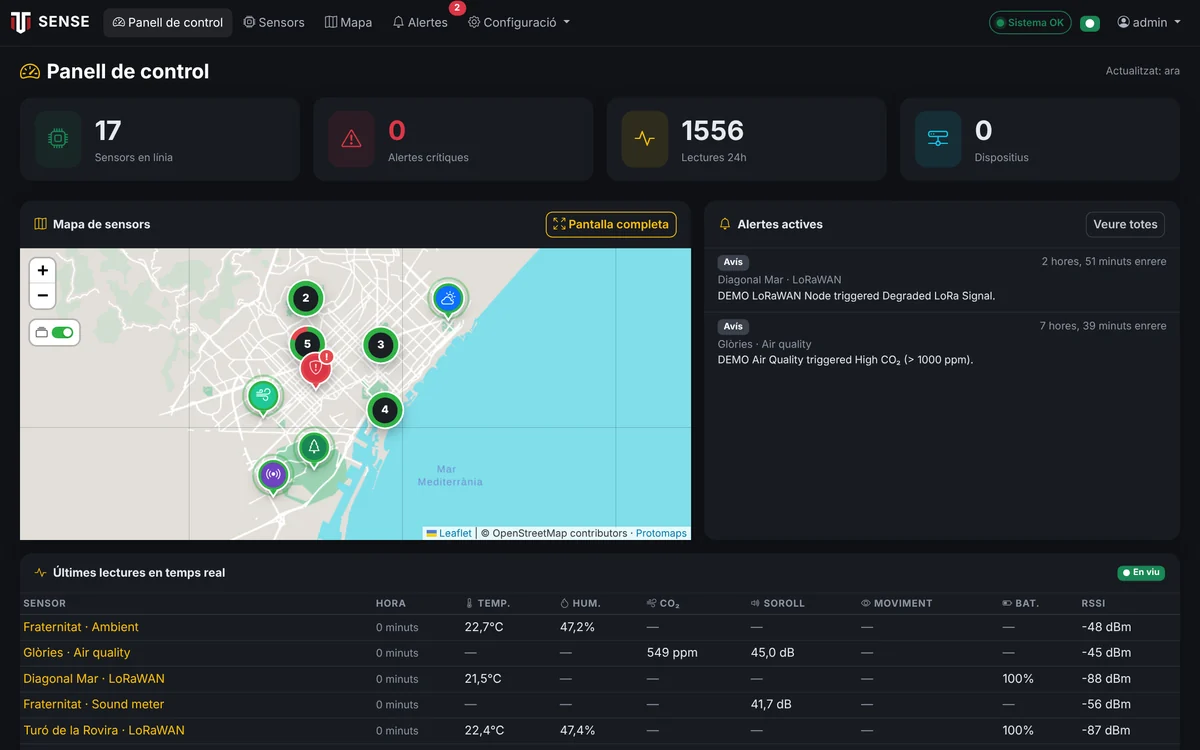Click the Actualitzat: ara timestamp
The width and height of the screenshot is (1200, 750).
(1143, 71)
